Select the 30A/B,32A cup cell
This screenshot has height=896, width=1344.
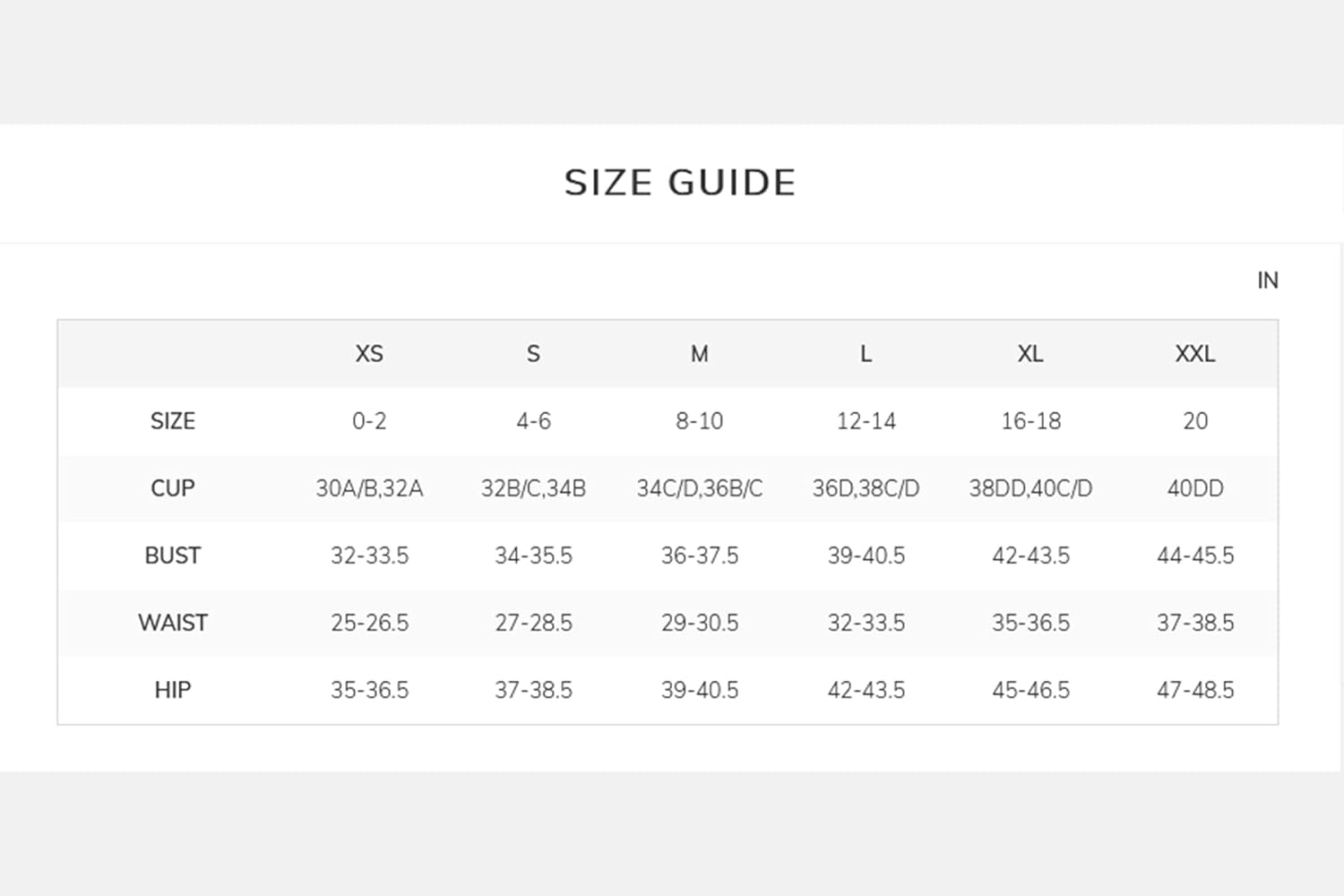click(x=369, y=488)
